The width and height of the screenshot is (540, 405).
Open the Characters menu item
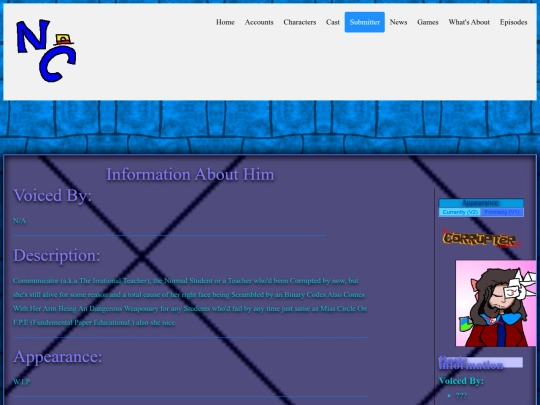pyautogui.click(x=300, y=22)
